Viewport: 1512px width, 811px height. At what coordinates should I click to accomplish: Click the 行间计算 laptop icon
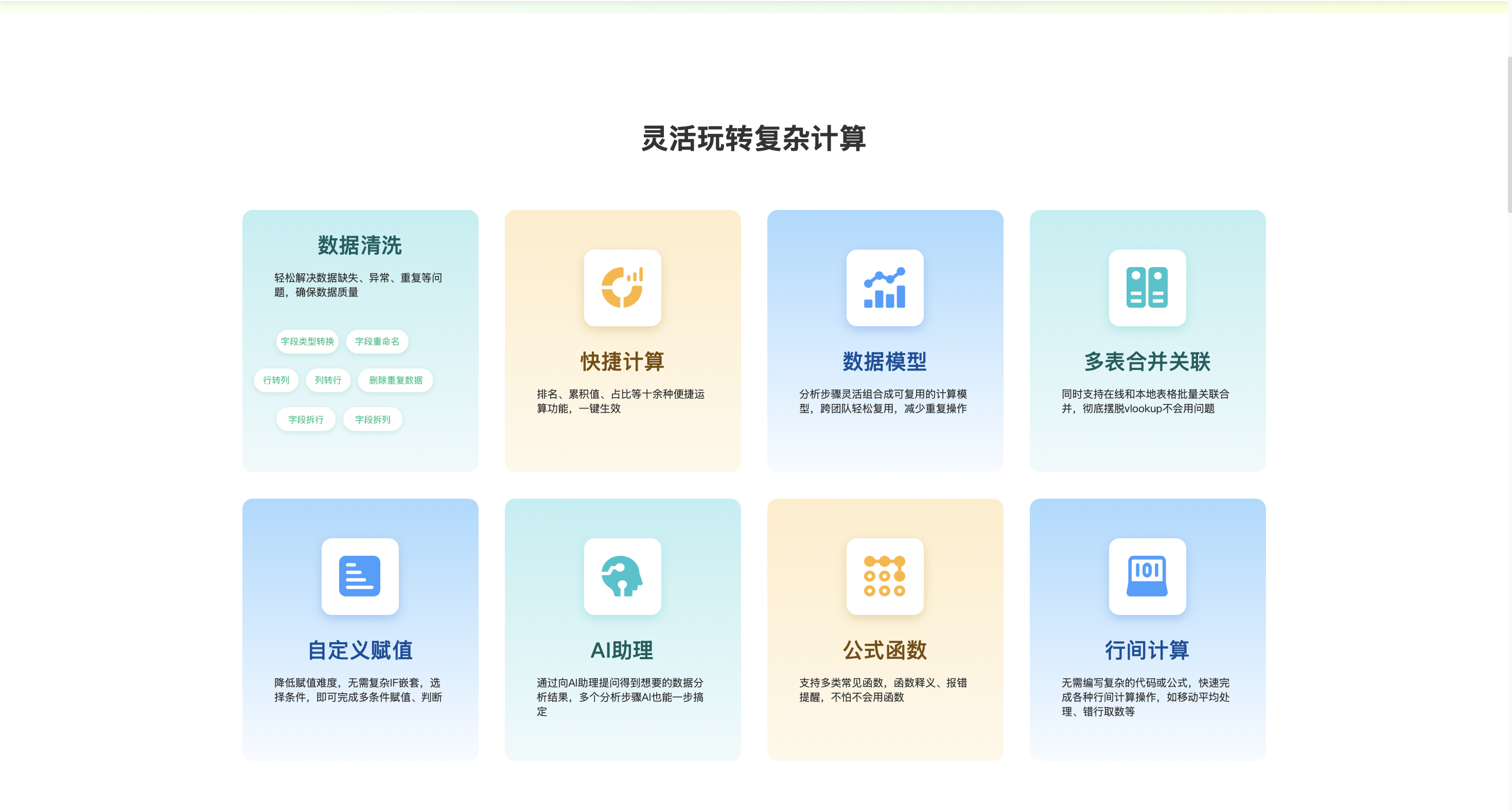pos(1147,577)
